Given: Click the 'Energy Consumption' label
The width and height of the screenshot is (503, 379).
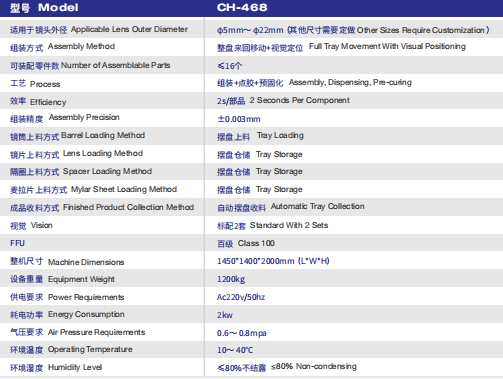Looking at the screenshot, I should coord(86,314).
